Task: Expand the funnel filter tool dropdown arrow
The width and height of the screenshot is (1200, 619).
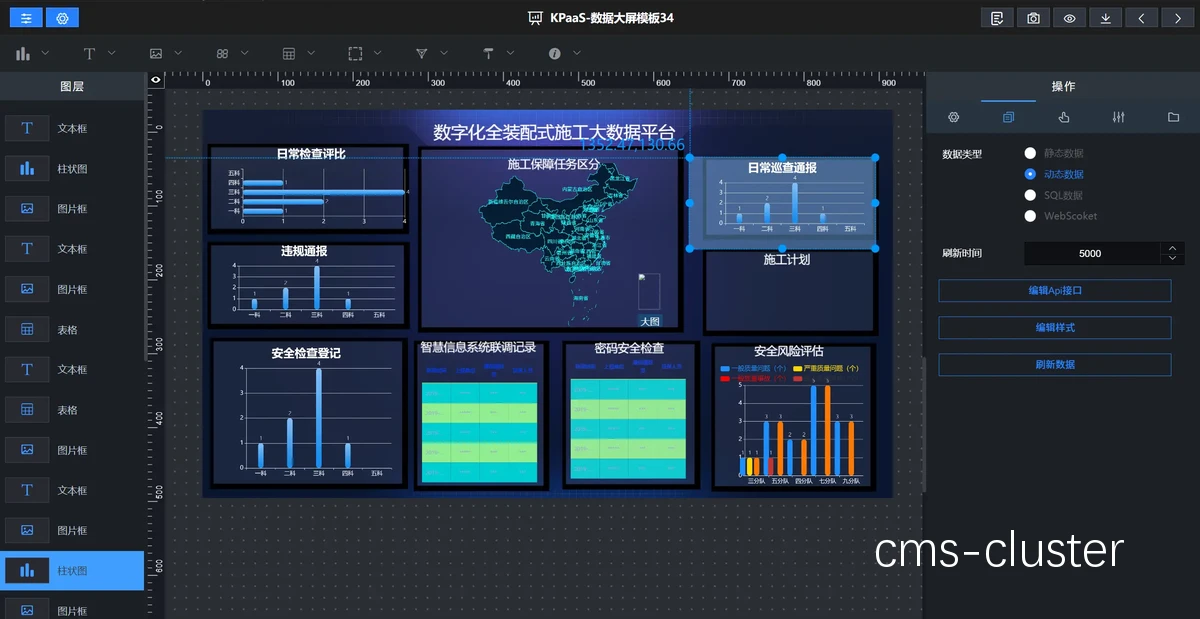Action: pyautogui.click(x=444, y=53)
